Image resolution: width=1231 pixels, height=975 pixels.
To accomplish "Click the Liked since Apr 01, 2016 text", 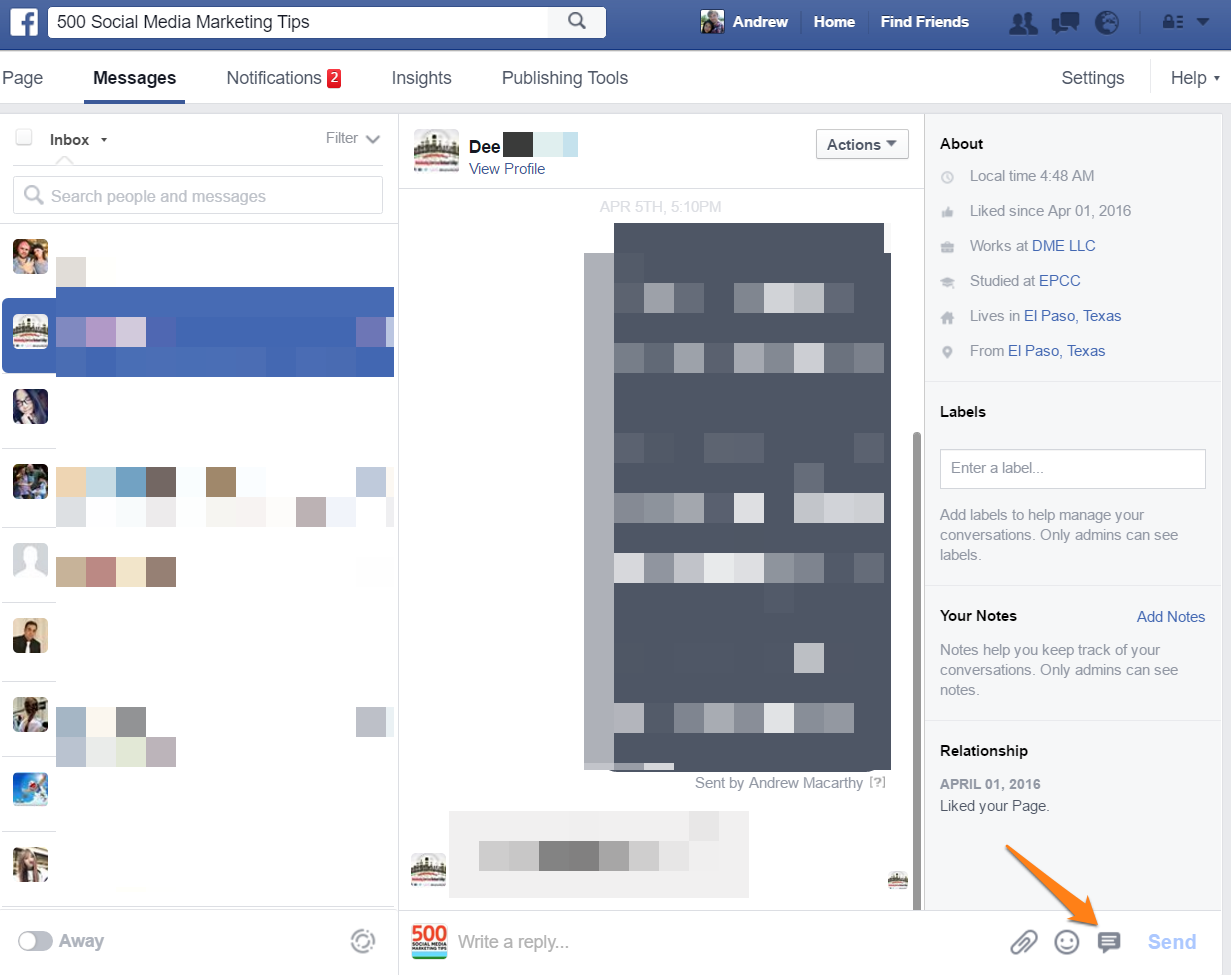I will coord(1050,211).
